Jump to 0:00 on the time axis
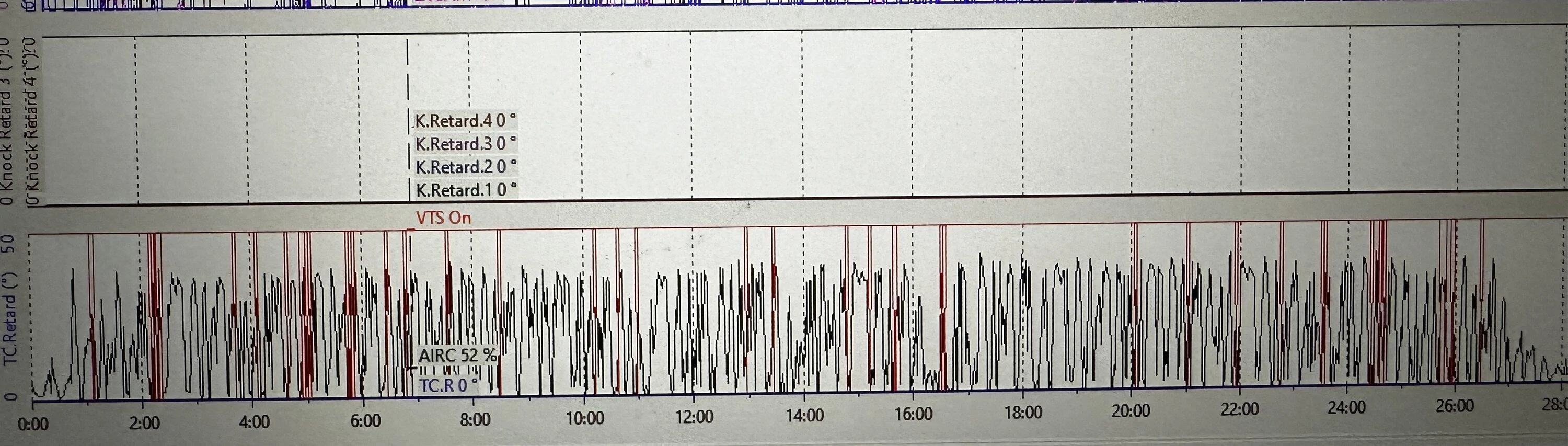The height and width of the screenshot is (446, 1568). (x=33, y=424)
